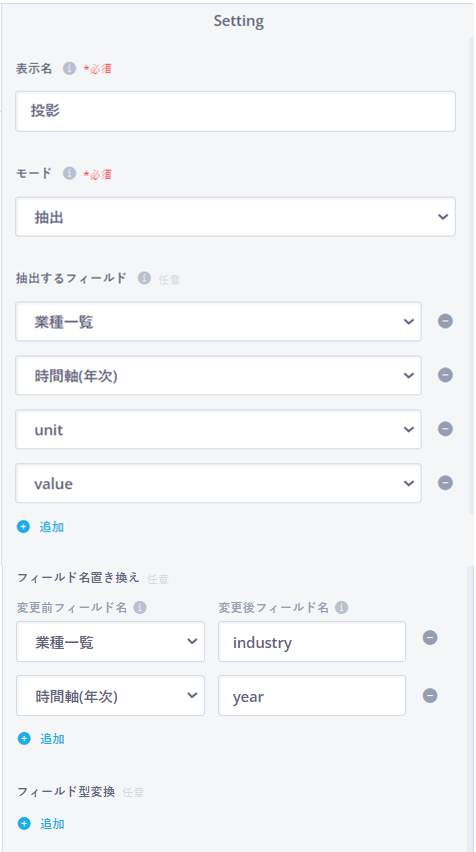Screen dimensions: 476x852
Task: Add another extraction field with 追加
Action: coord(41,527)
